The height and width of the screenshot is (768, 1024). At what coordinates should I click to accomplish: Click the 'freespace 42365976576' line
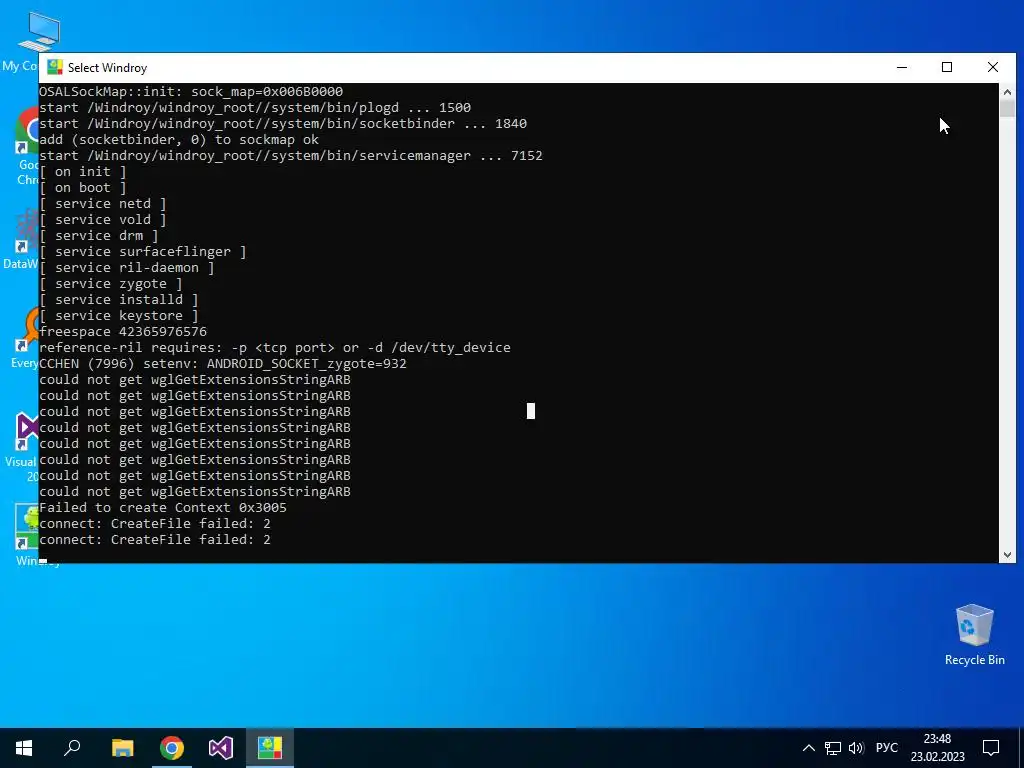(123, 332)
